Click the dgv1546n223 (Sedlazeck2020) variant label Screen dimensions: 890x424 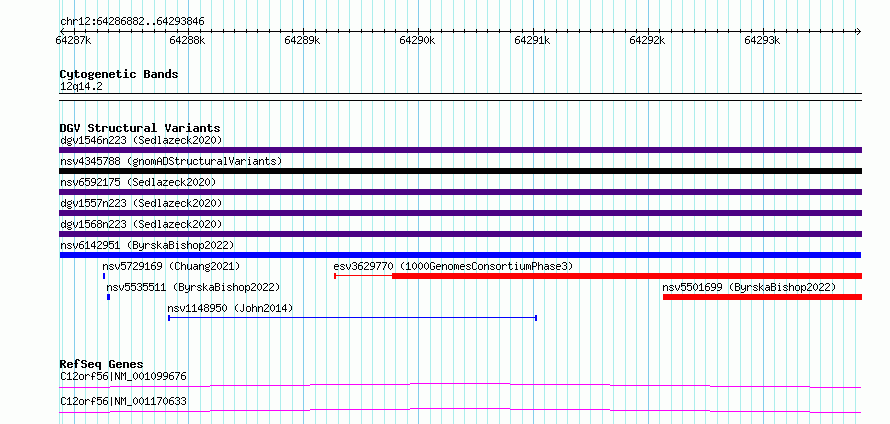[x=141, y=140]
